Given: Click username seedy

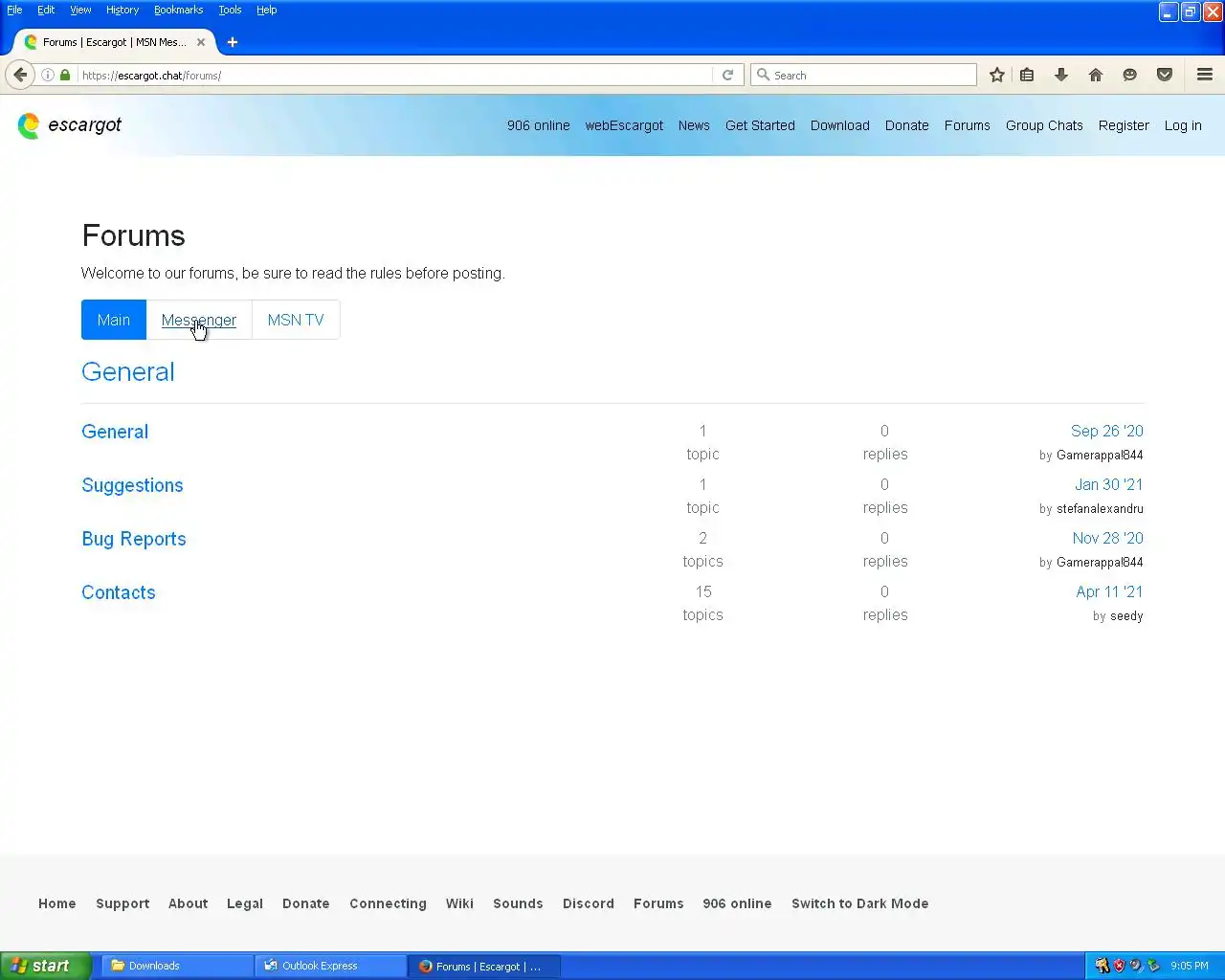Looking at the screenshot, I should pyautogui.click(x=1126, y=616).
